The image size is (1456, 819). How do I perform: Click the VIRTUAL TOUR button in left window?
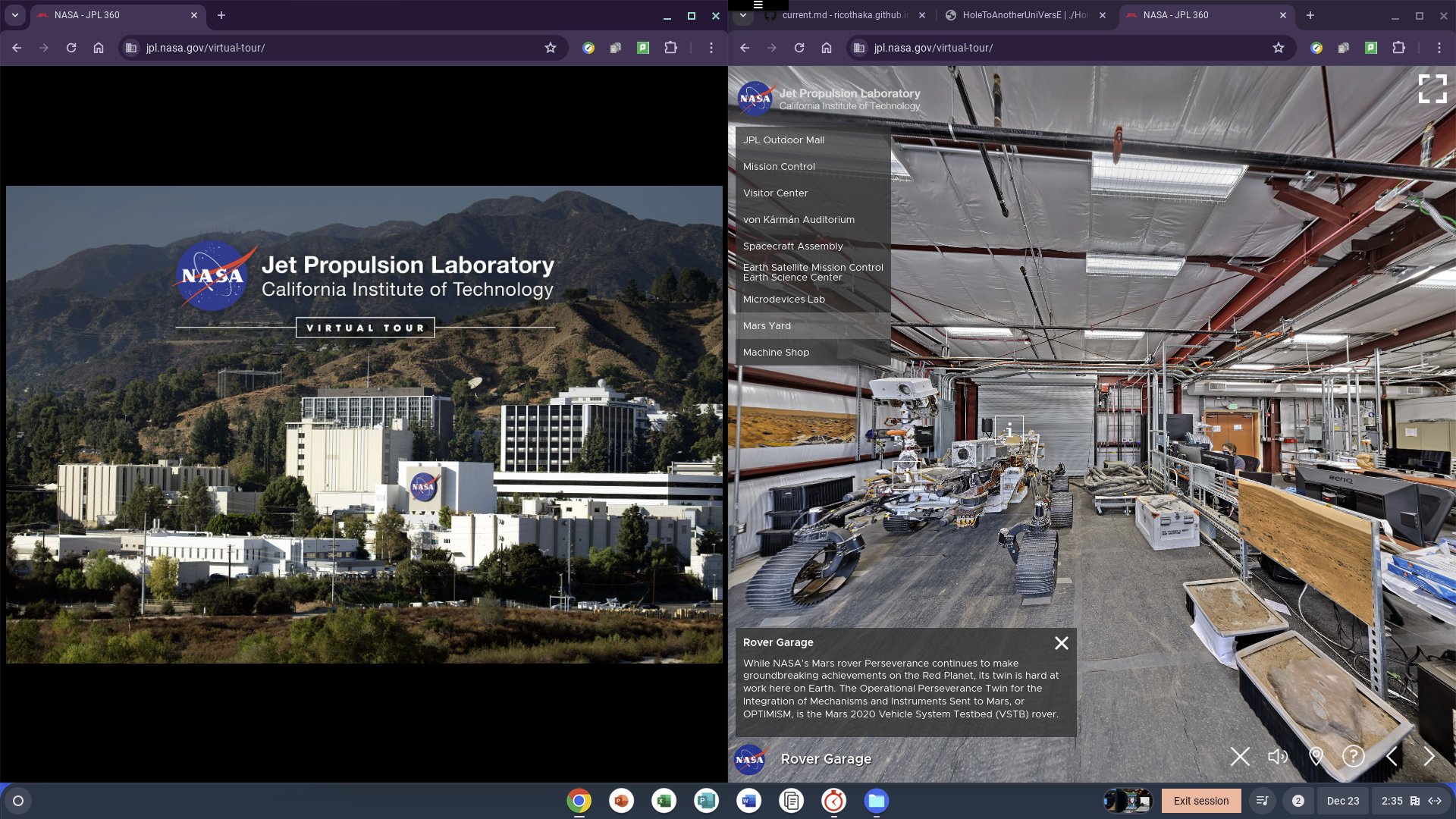(365, 328)
